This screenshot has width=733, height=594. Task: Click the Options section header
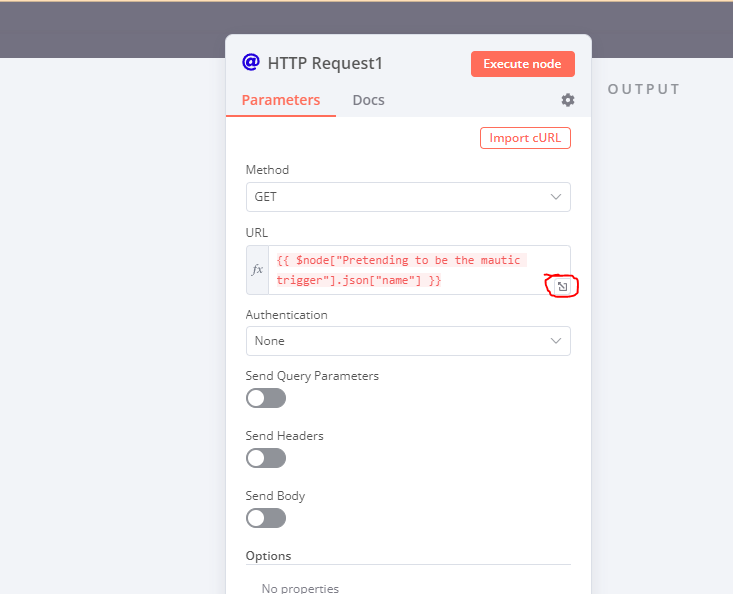pyautogui.click(x=268, y=556)
